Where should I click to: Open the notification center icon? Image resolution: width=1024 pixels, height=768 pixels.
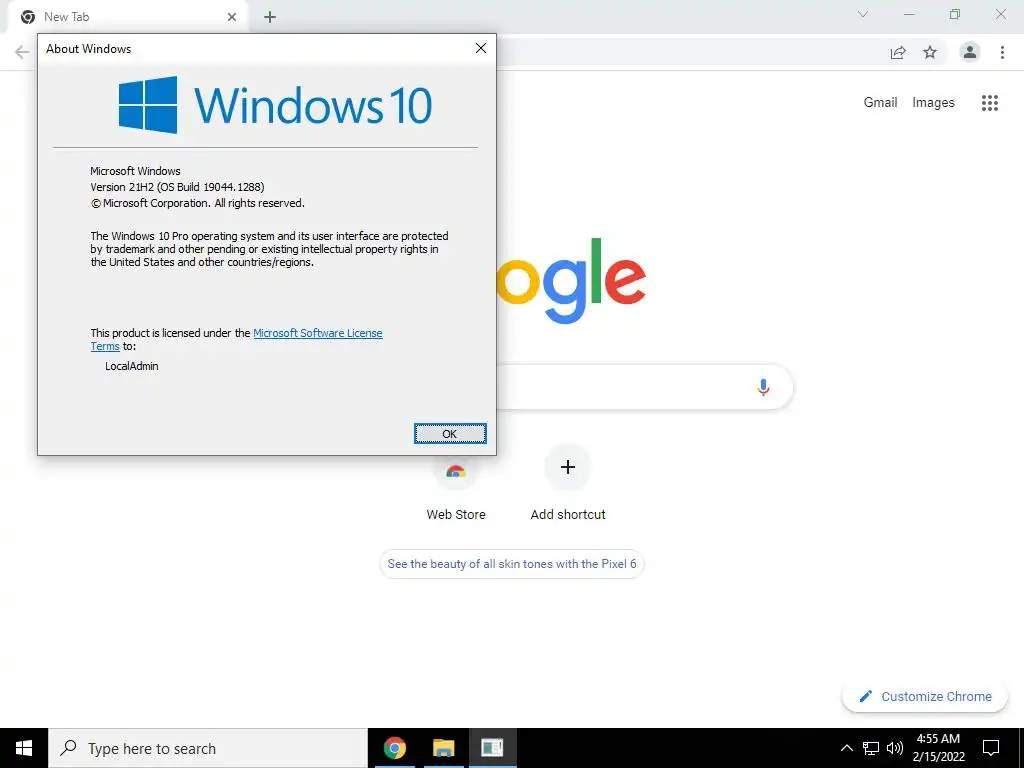(991, 748)
